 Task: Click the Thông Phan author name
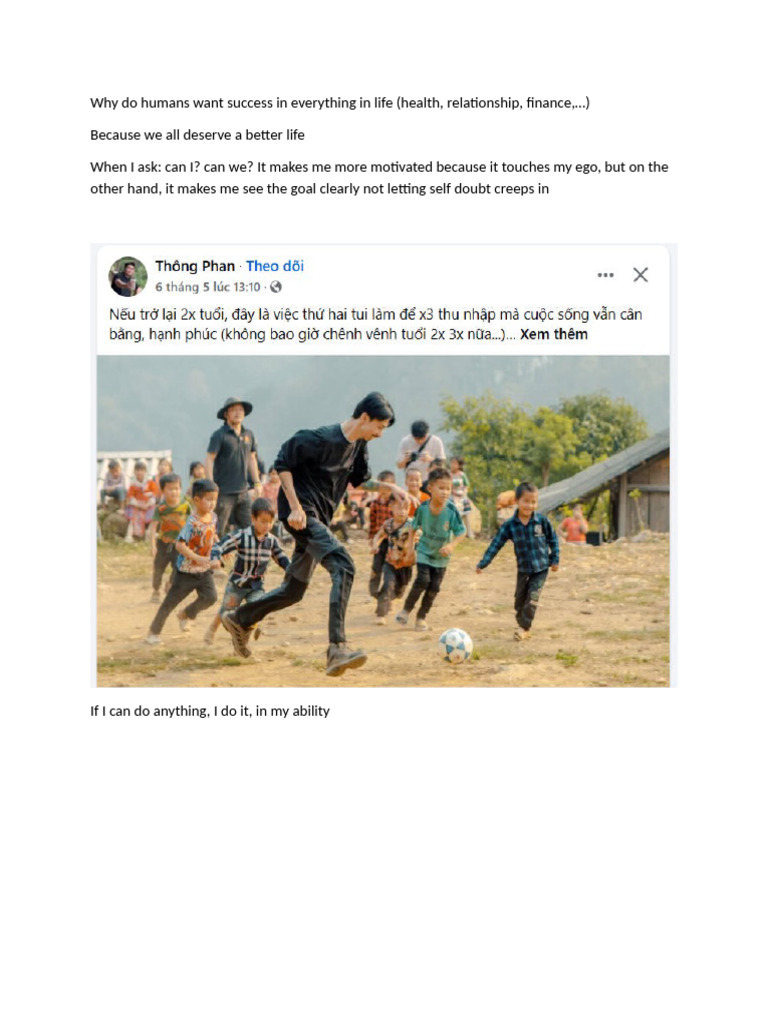[x=195, y=266]
